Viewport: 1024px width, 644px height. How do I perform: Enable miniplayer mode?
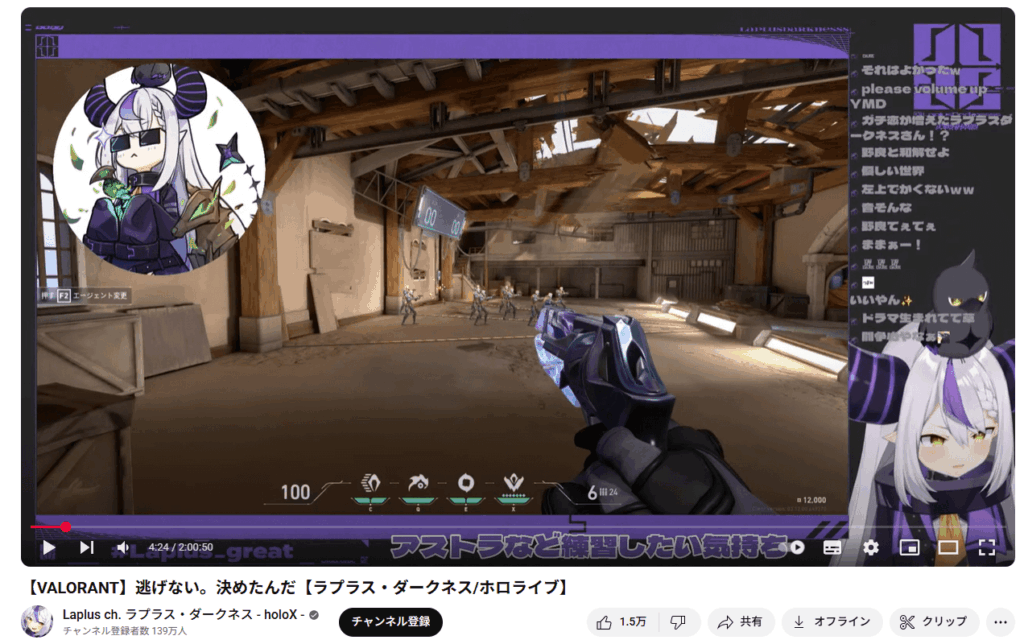click(909, 547)
